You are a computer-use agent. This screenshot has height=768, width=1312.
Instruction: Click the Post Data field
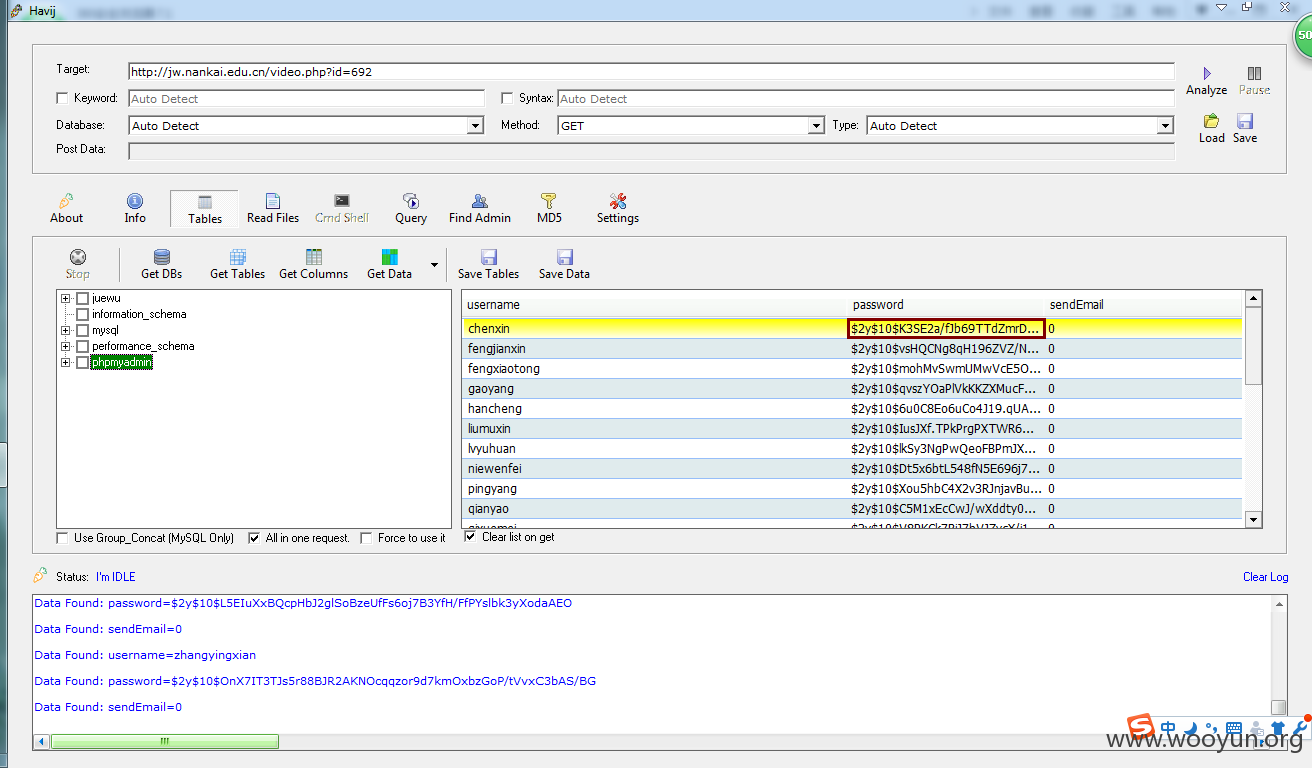tap(651, 151)
